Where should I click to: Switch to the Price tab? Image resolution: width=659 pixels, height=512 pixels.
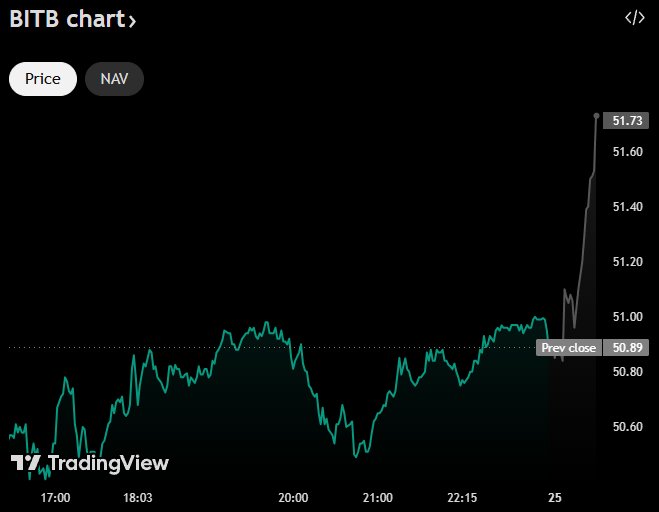click(43, 79)
